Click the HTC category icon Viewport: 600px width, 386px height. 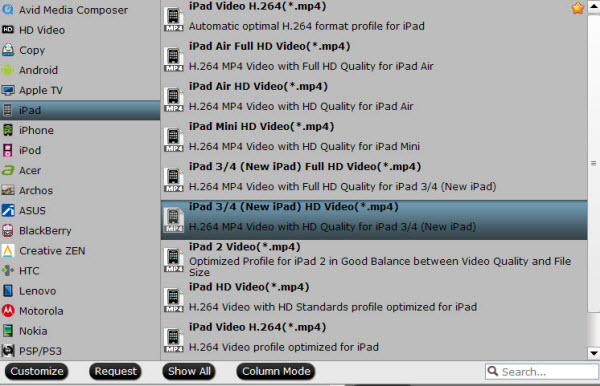point(8,270)
